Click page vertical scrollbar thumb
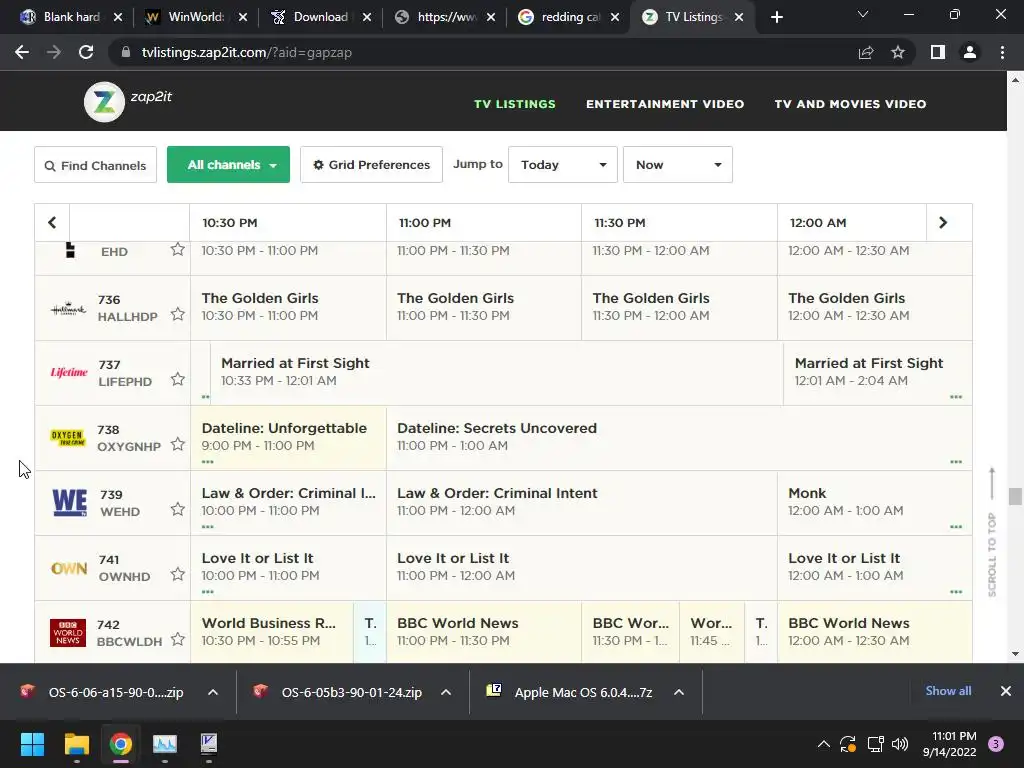The height and width of the screenshot is (768, 1024). pyautogui.click(x=1015, y=496)
